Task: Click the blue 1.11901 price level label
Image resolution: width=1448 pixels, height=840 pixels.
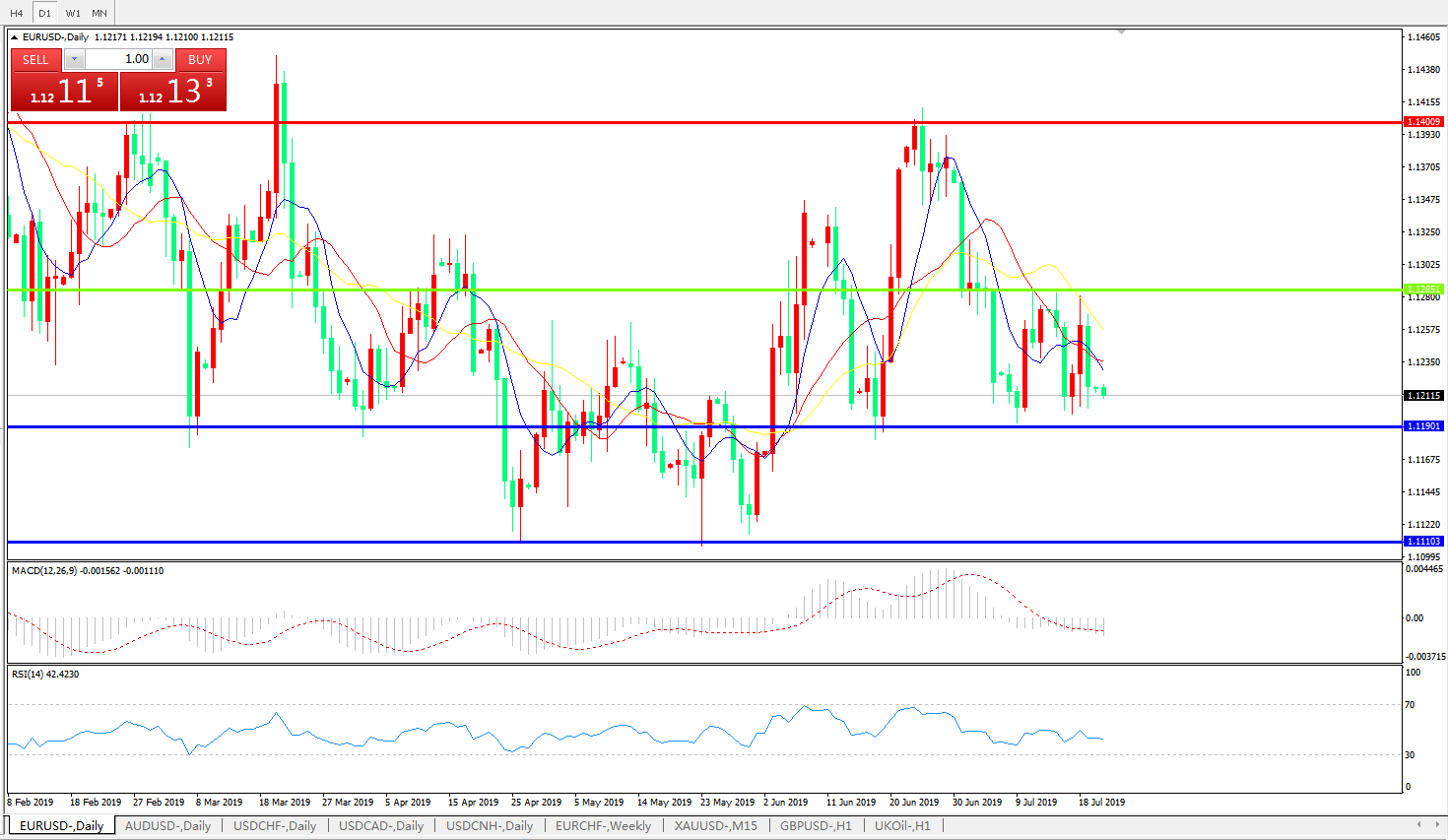Action: (x=1423, y=426)
